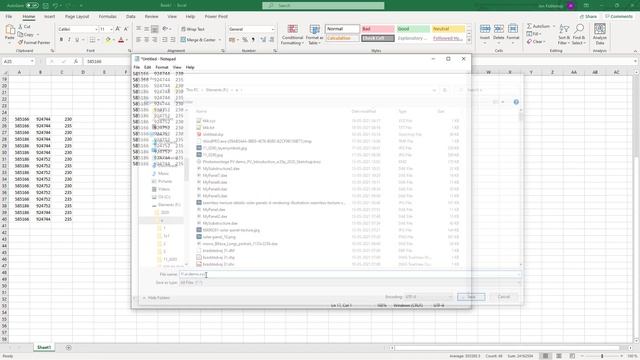The image size is (640, 360).
Task: Click the Share button in Excel
Action: click(x=588, y=16)
